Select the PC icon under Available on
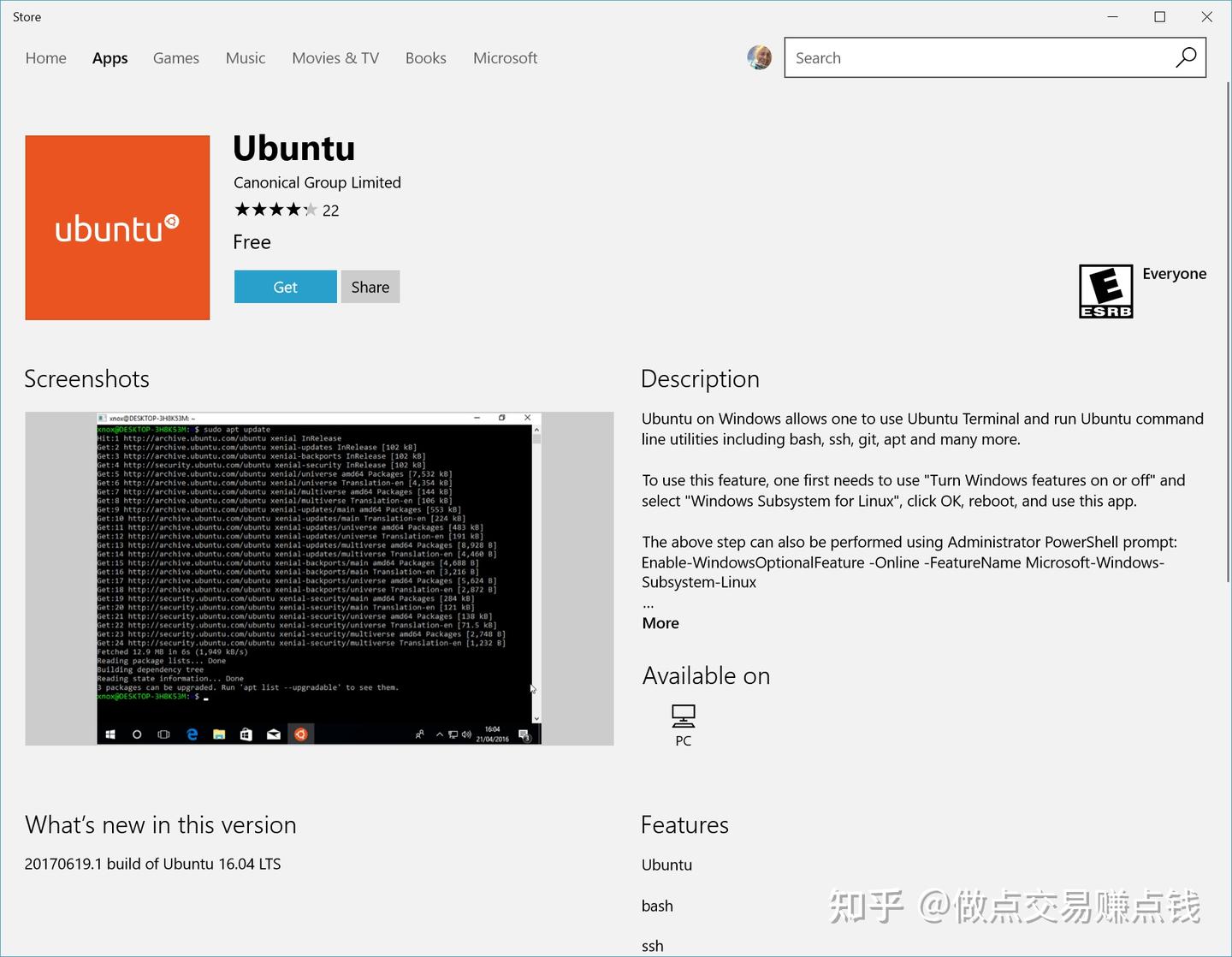 point(683,719)
